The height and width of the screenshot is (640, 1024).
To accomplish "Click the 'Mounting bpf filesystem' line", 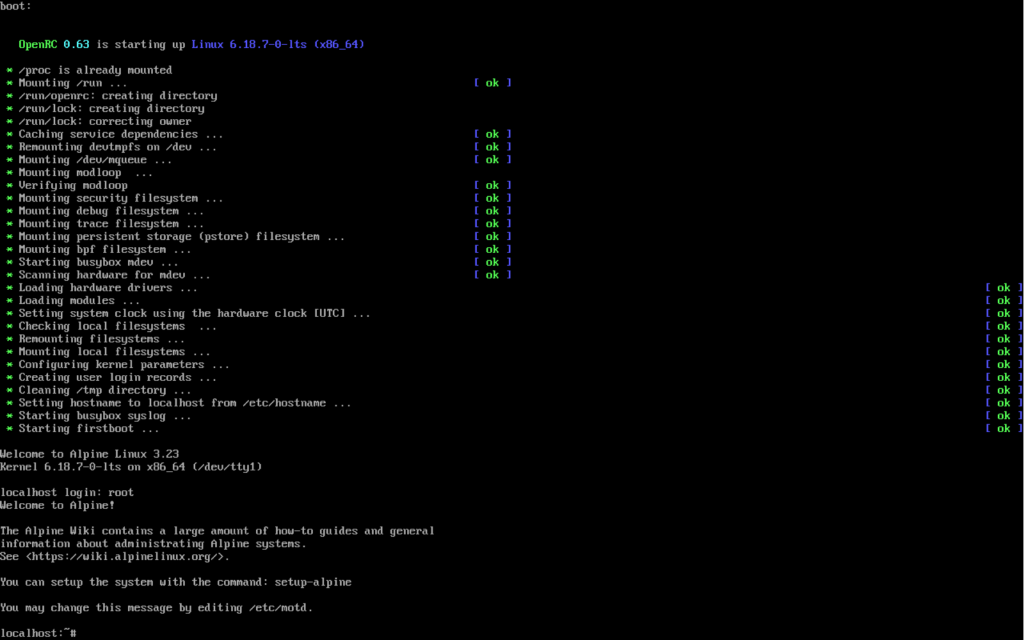I will point(104,250).
